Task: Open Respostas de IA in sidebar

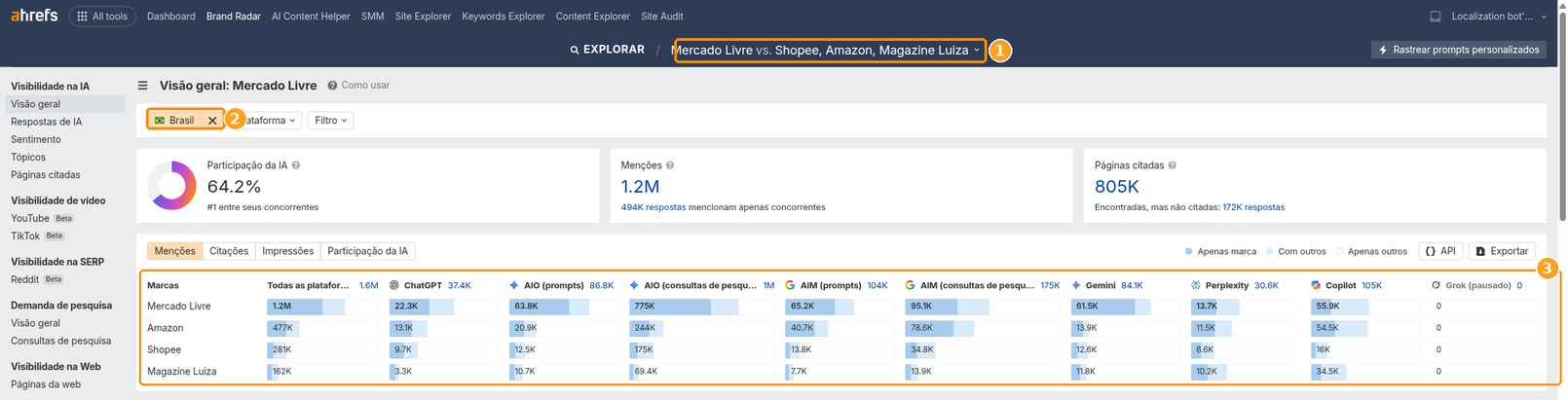Action: pyautogui.click(x=46, y=122)
